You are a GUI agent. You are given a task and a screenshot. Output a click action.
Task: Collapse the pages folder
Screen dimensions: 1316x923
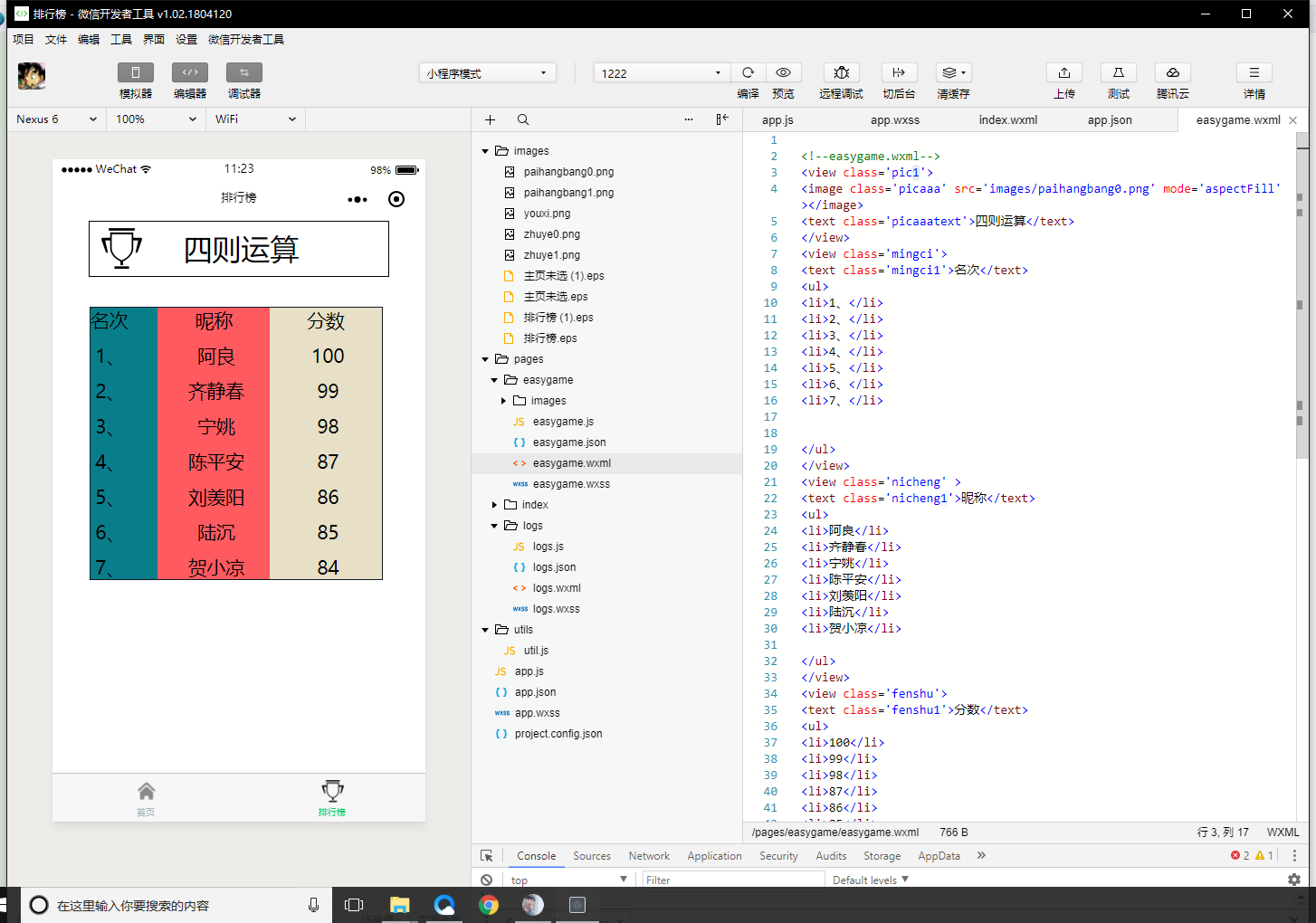[485, 359]
